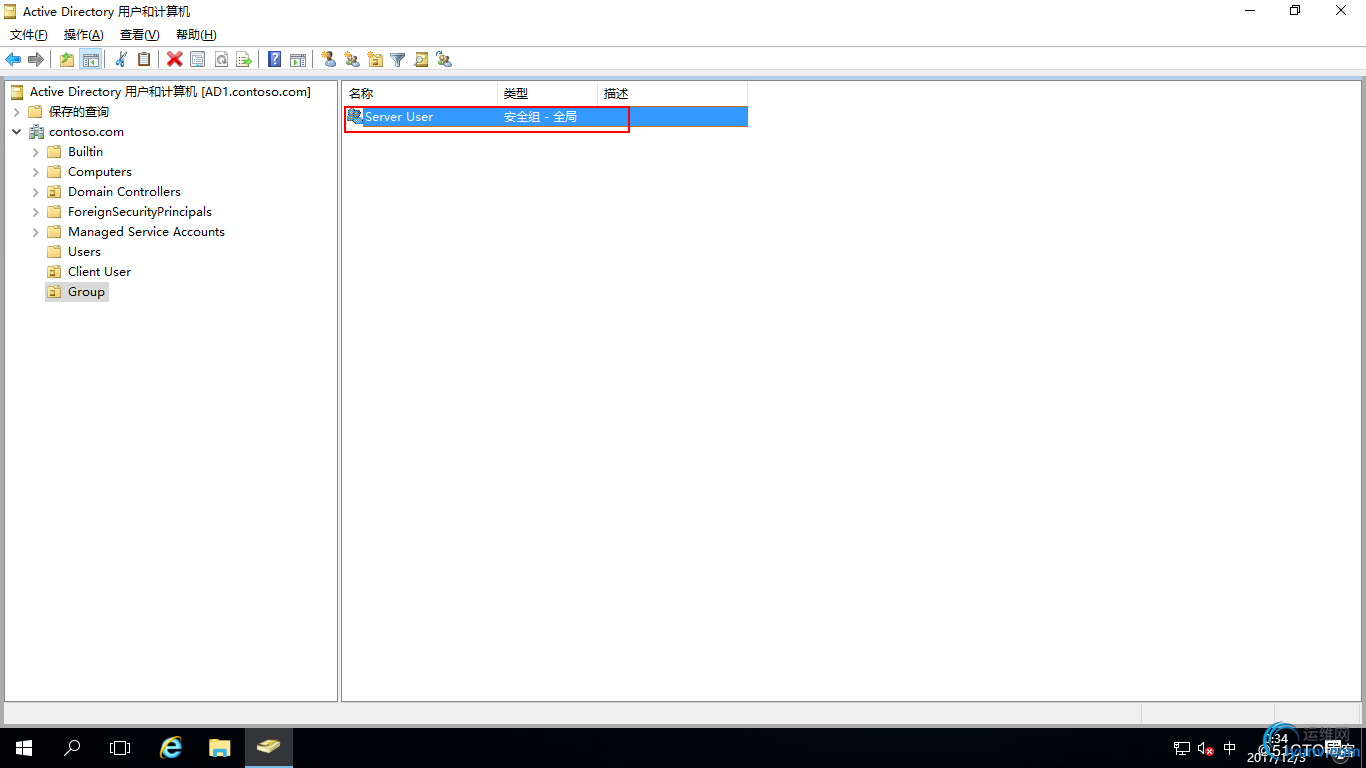Click the scissors Cut icon
This screenshot has width=1366, height=768.
tap(121, 60)
